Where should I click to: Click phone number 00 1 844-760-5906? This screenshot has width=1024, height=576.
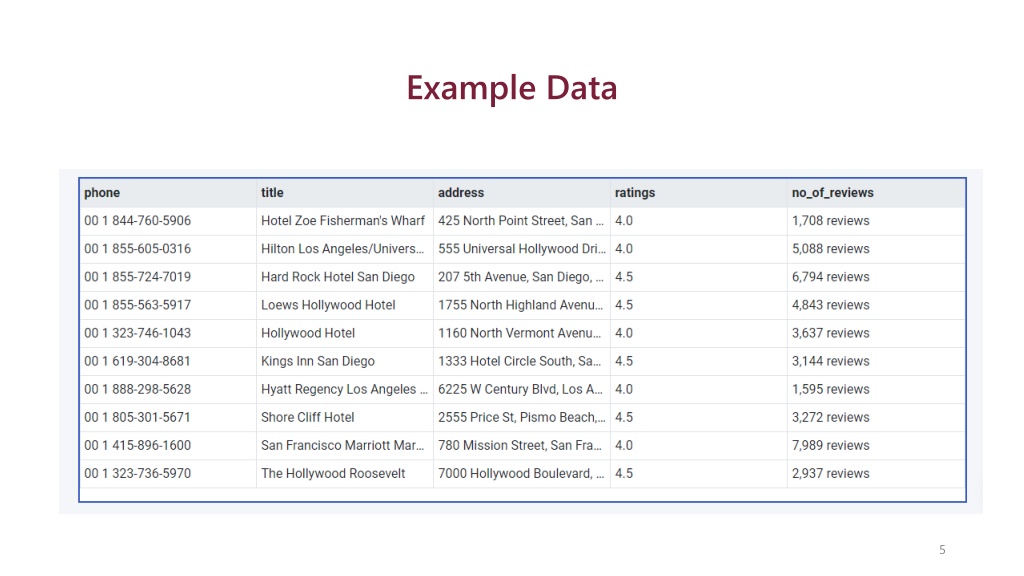pyautogui.click(x=138, y=221)
